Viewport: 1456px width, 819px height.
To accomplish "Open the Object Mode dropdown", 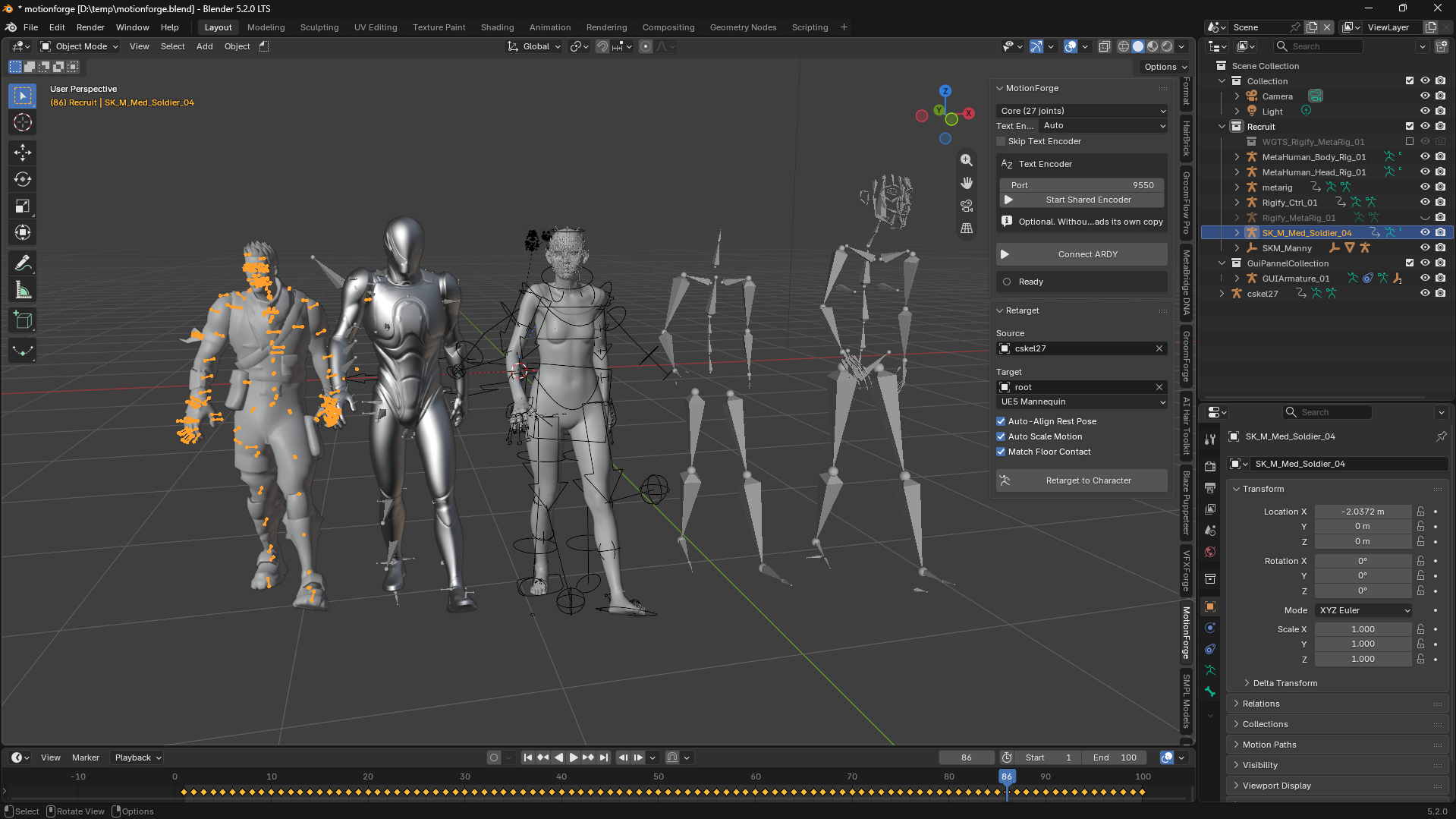I will tap(80, 46).
